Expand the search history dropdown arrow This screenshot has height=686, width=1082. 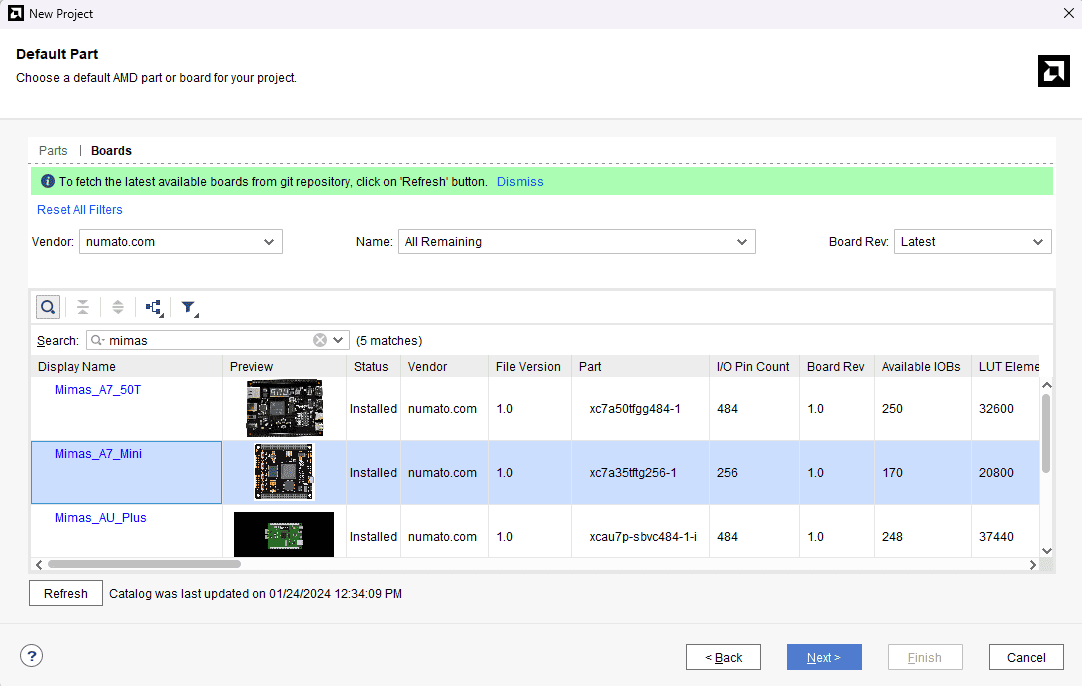pyautogui.click(x=338, y=340)
